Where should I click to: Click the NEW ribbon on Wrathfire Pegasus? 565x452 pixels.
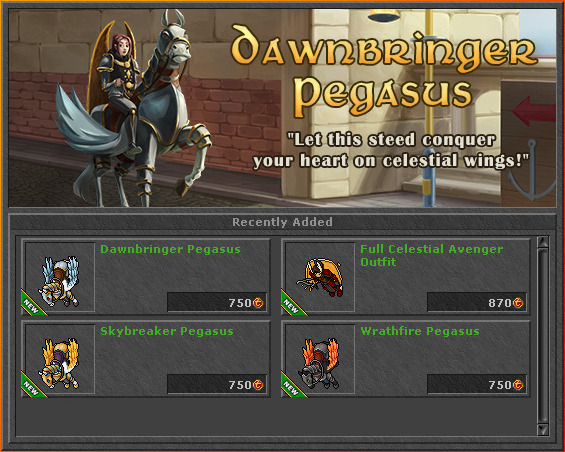293,387
